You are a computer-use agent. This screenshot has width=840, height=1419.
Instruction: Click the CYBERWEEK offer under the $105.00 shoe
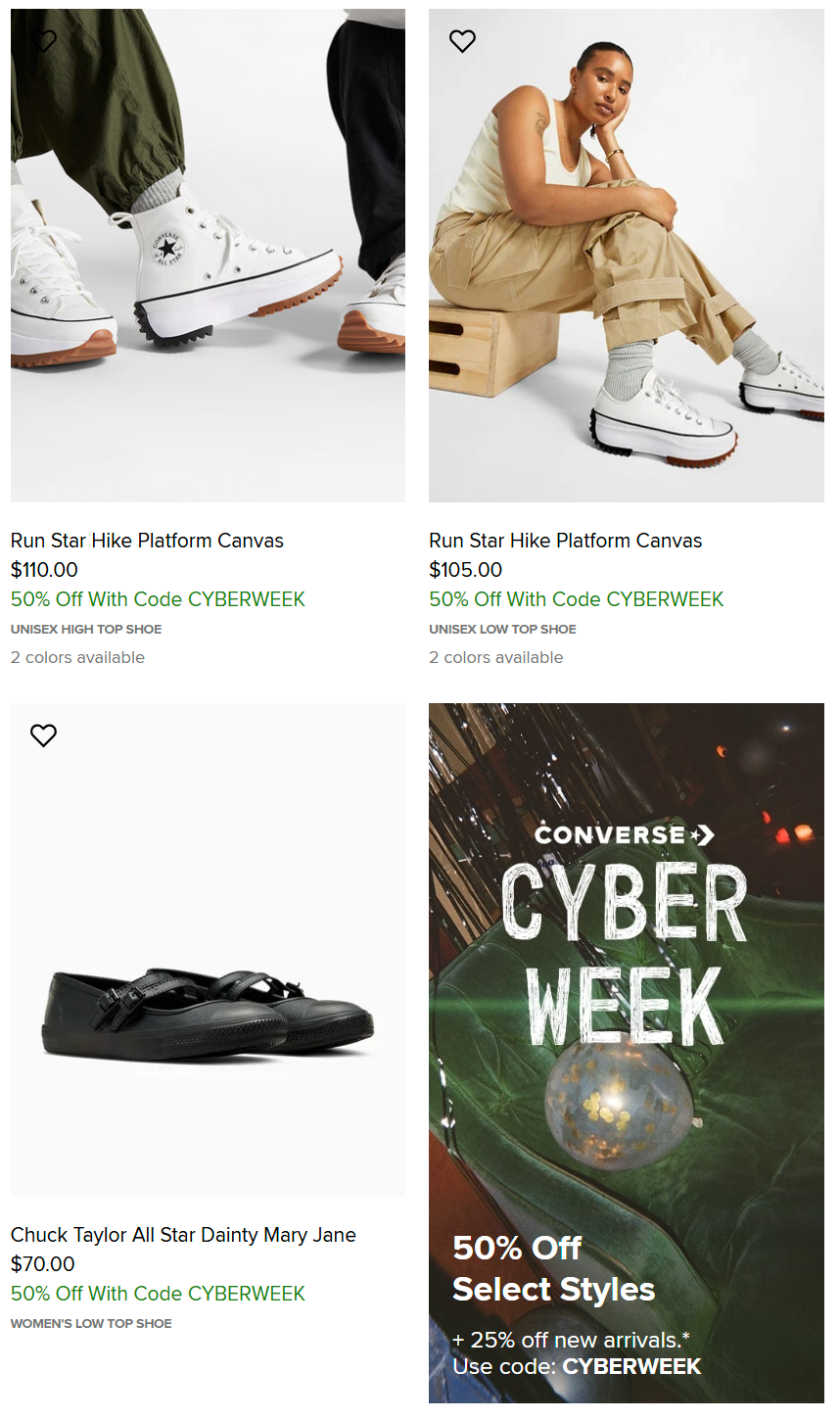577,599
